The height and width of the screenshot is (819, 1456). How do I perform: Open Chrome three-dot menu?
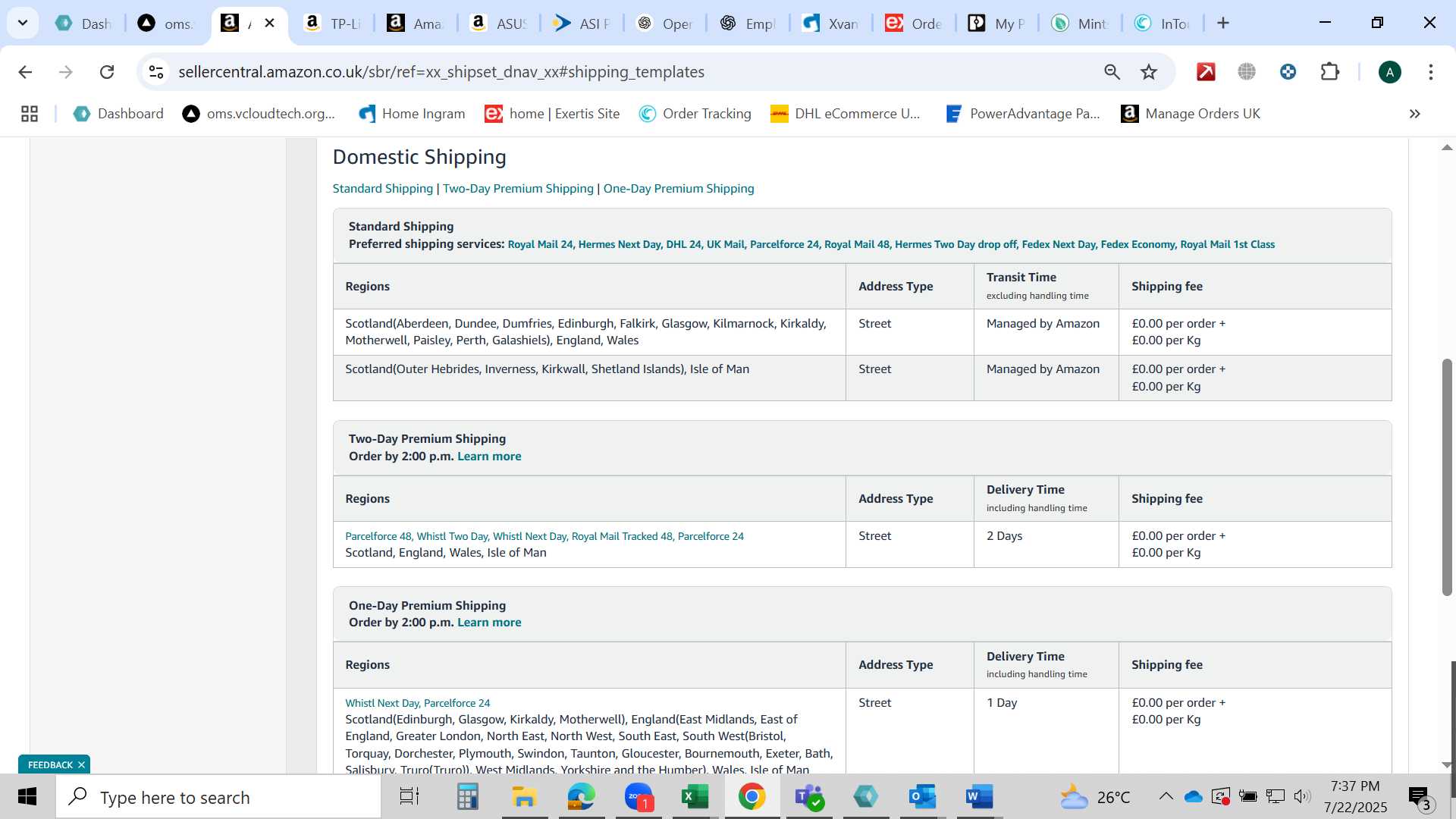tap(1430, 72)
